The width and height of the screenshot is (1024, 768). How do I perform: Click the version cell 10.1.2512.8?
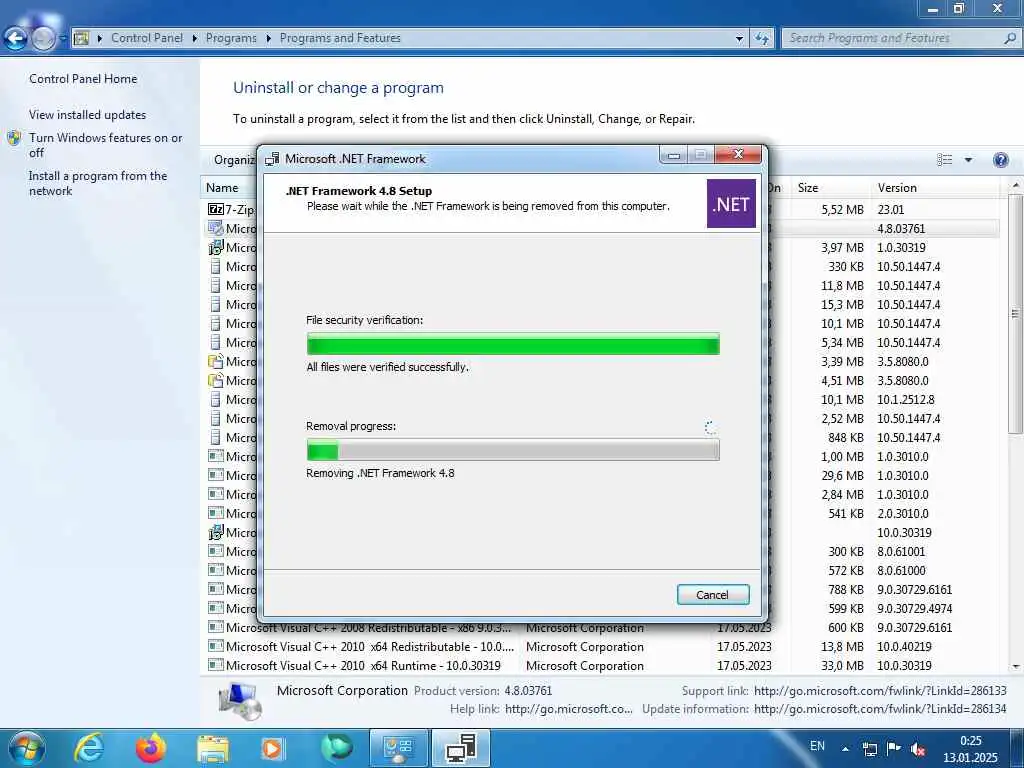point(905,399)
